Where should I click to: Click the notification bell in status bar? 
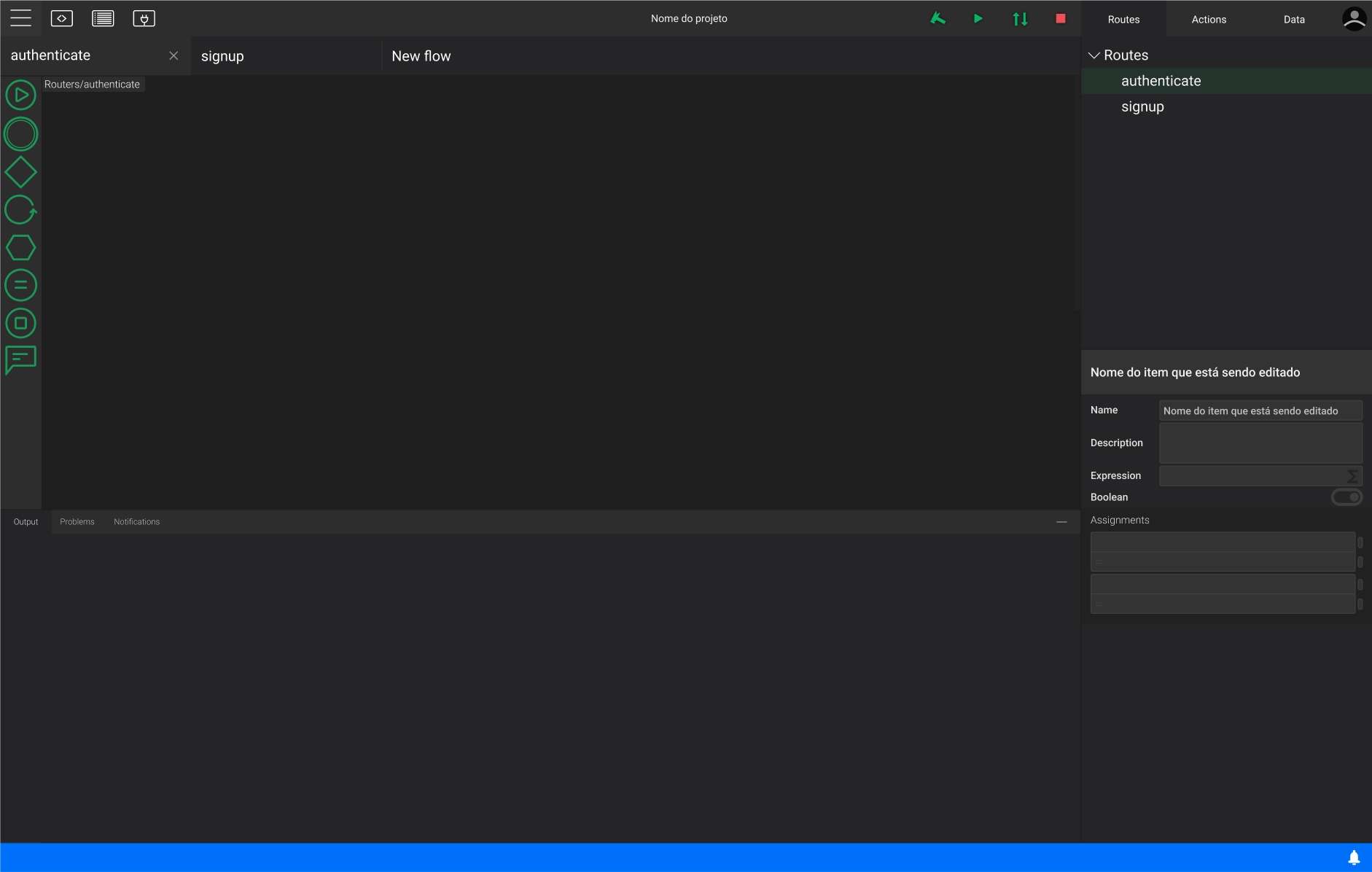tap(1354, 857)
